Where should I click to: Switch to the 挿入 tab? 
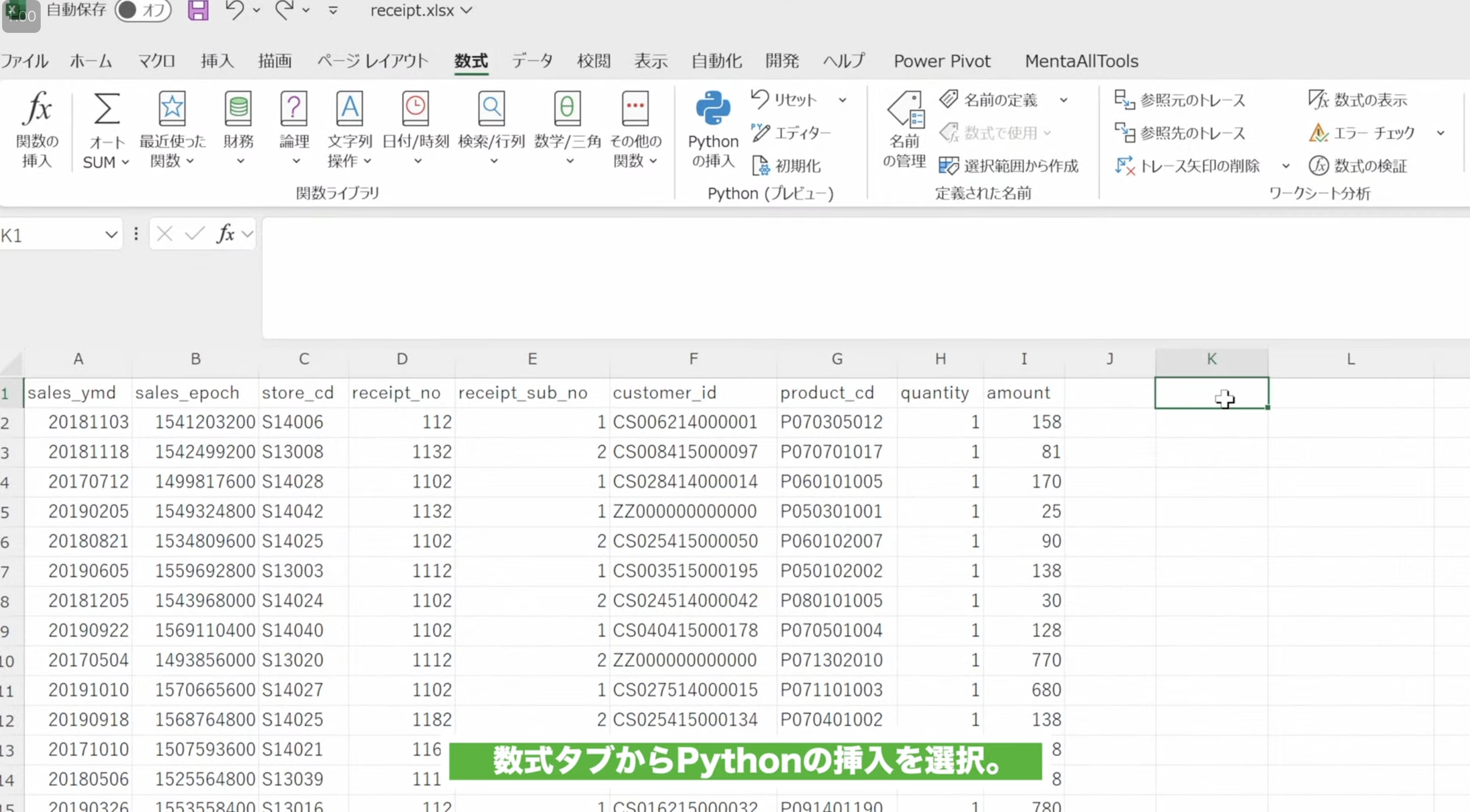coord(217,61)
